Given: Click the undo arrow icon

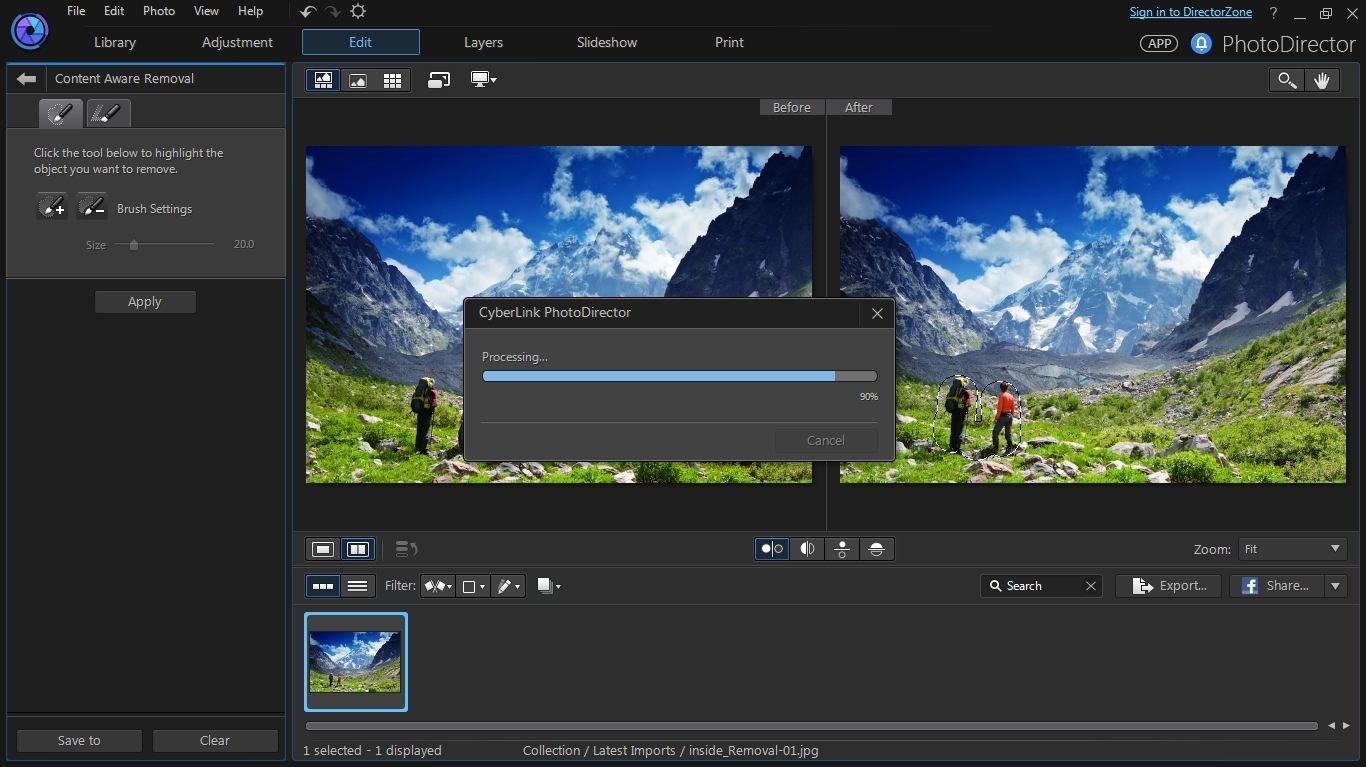Looking at the screenshot, I should point(308,12).
